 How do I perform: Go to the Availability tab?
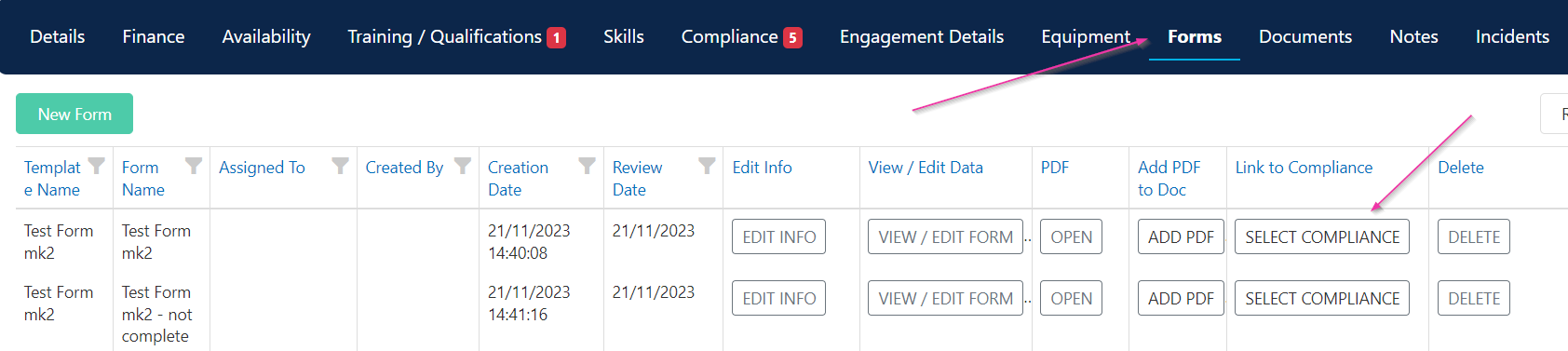coord(266,36)
